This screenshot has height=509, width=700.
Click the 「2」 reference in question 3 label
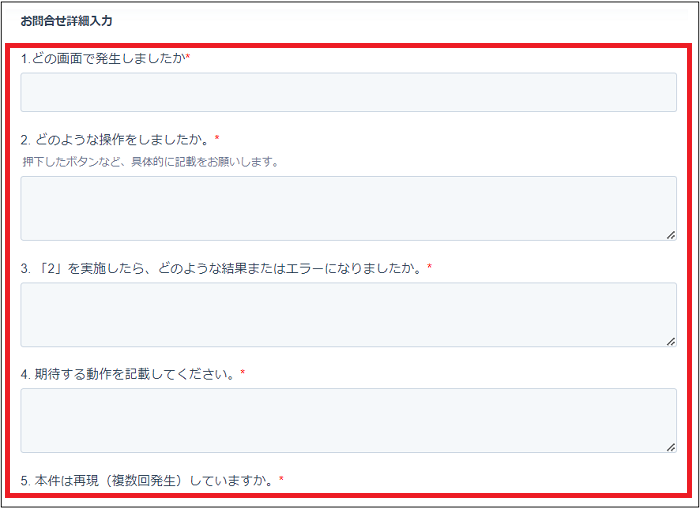tap(52, 268)
